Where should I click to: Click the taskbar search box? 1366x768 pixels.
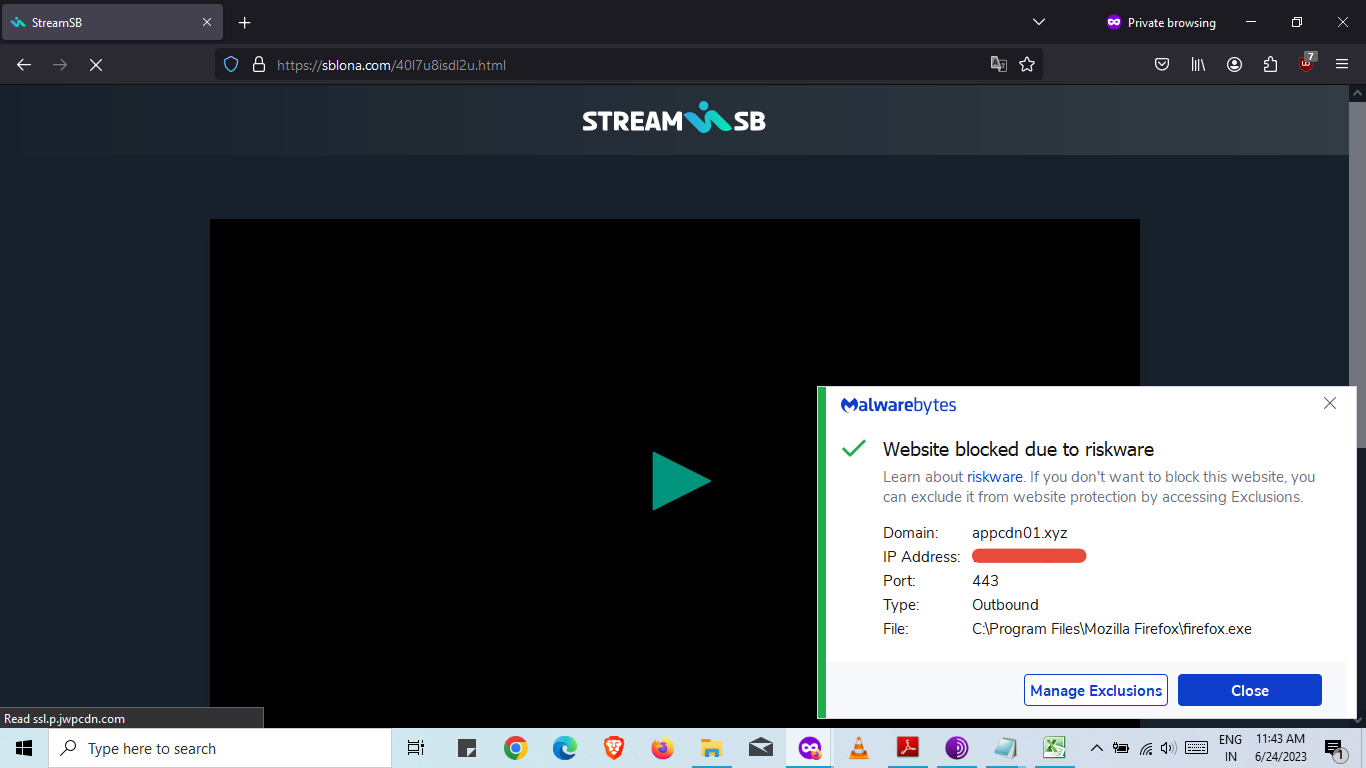[x=220, y=748]
